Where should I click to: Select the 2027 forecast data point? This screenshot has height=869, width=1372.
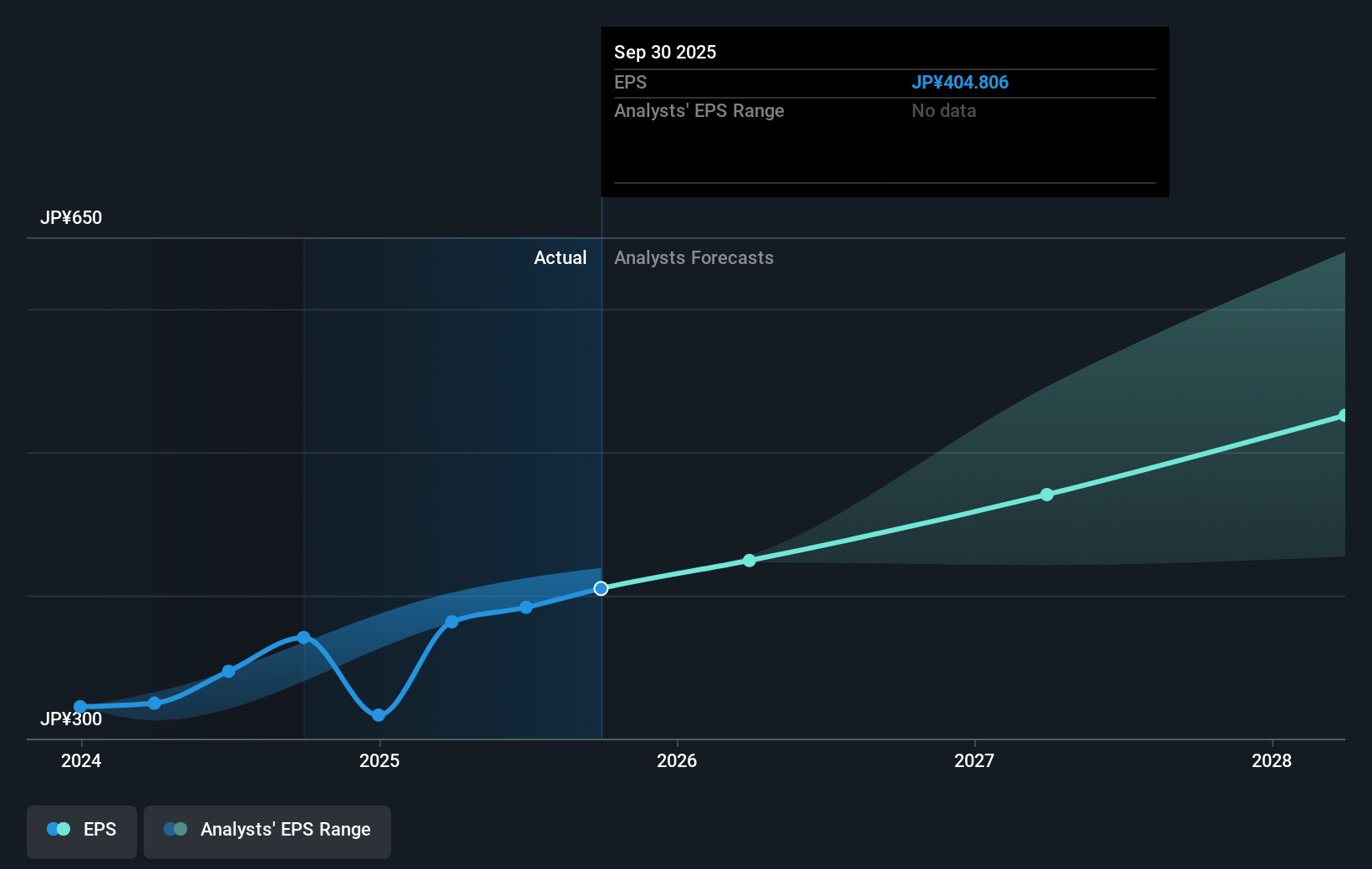coord(1047,495)
